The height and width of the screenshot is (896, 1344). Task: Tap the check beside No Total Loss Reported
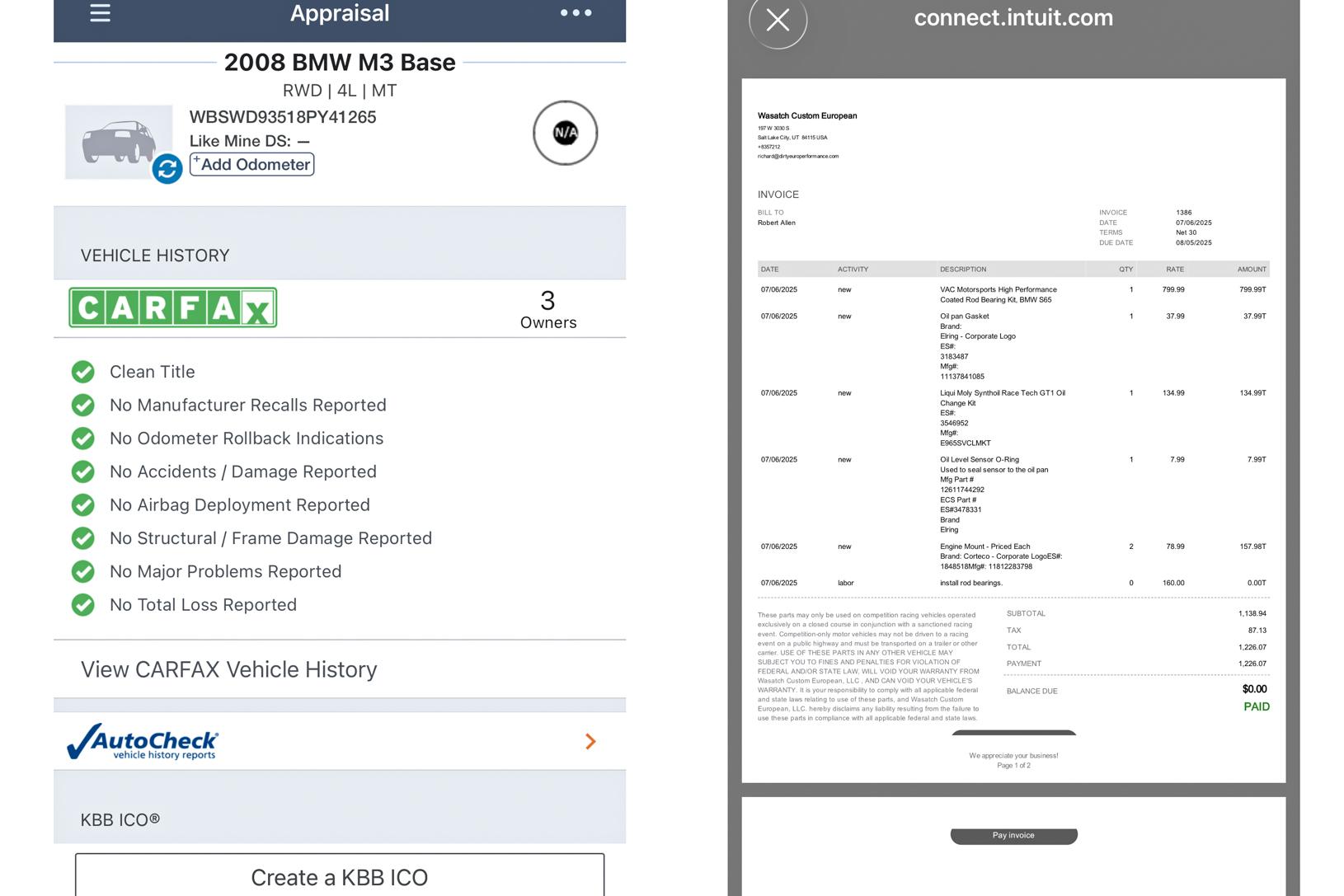[82, 604]
